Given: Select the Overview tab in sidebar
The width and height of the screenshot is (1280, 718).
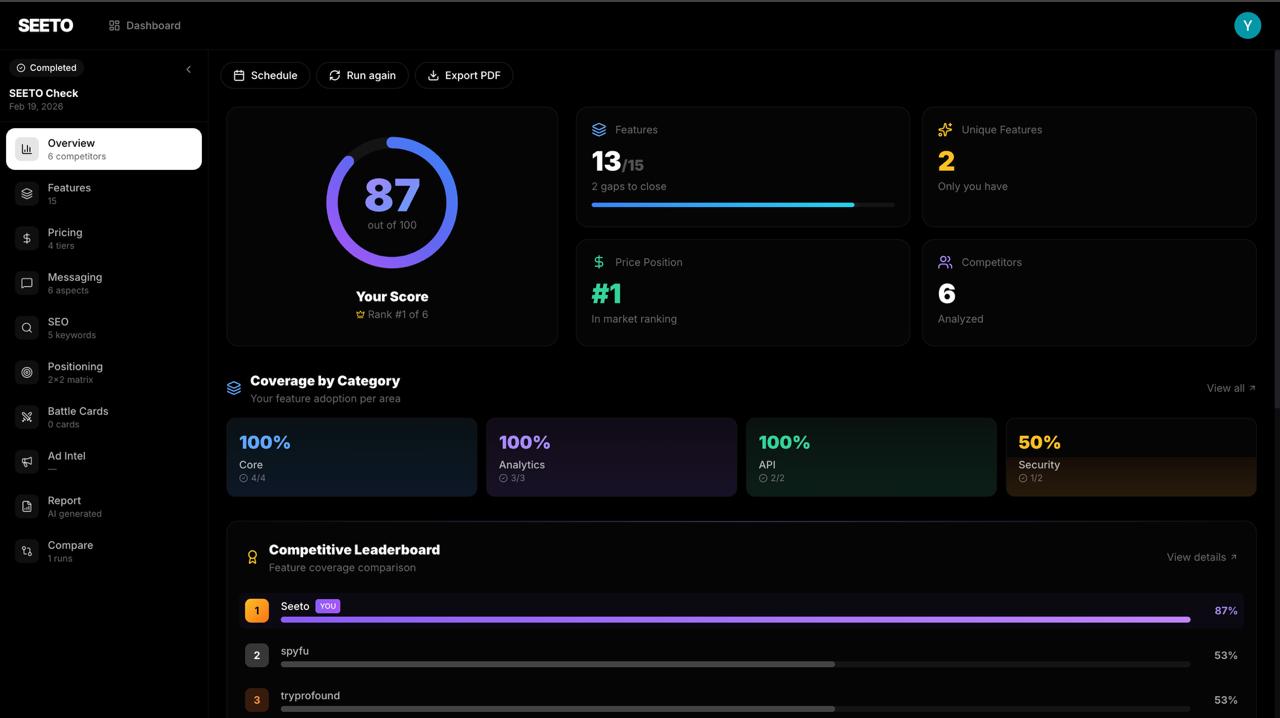Looking at the screenshot, I should pyautogui.click(x=104, y=149).
